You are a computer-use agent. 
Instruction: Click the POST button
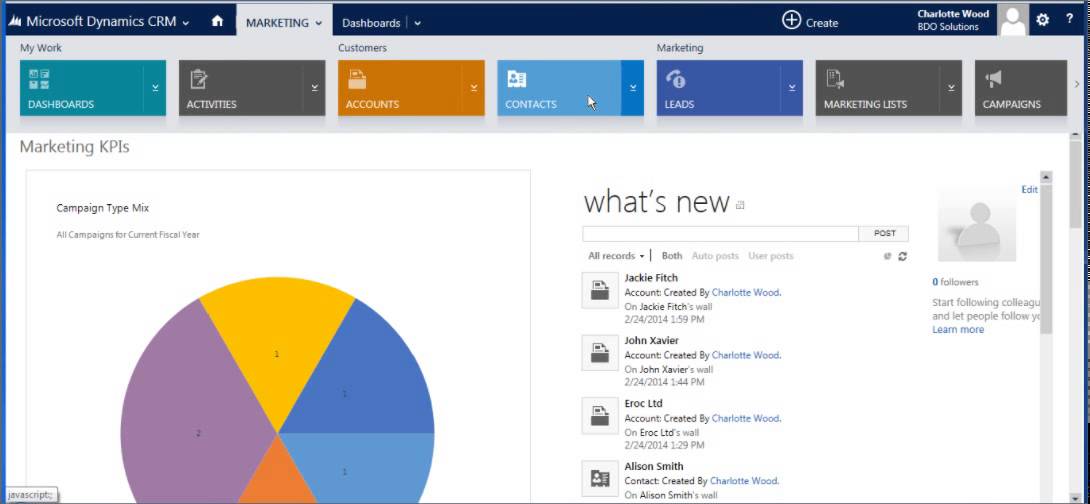(x=884, y=234)
